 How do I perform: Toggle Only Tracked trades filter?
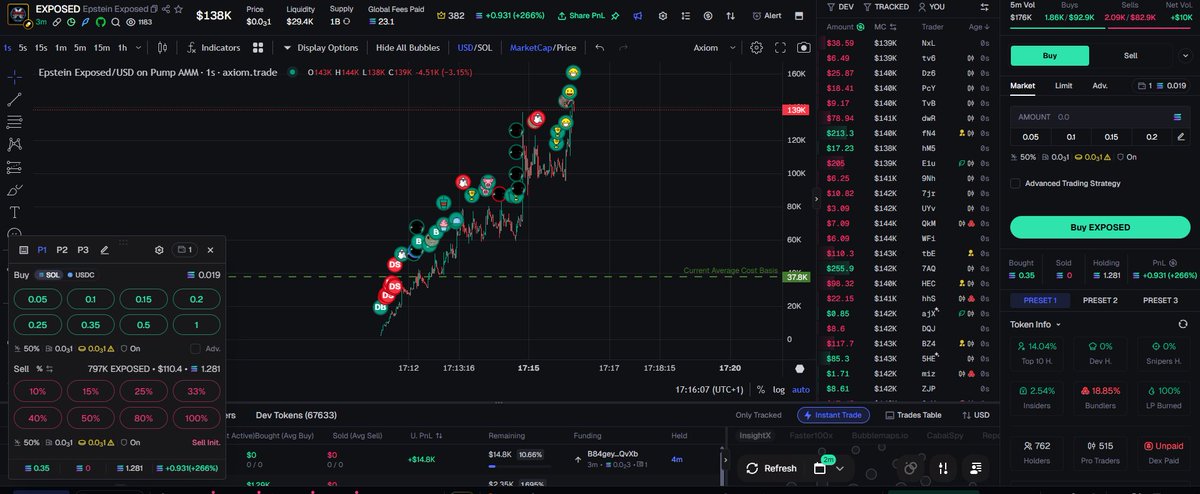click(758, 415)
